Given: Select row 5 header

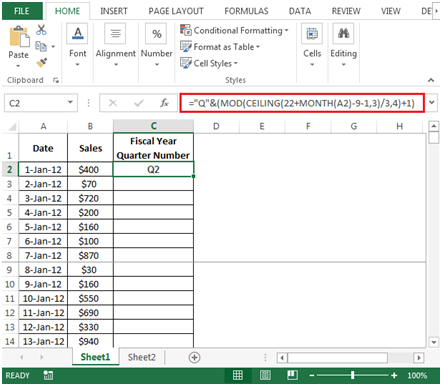Looking at the screenshot, I should [10, 213].
